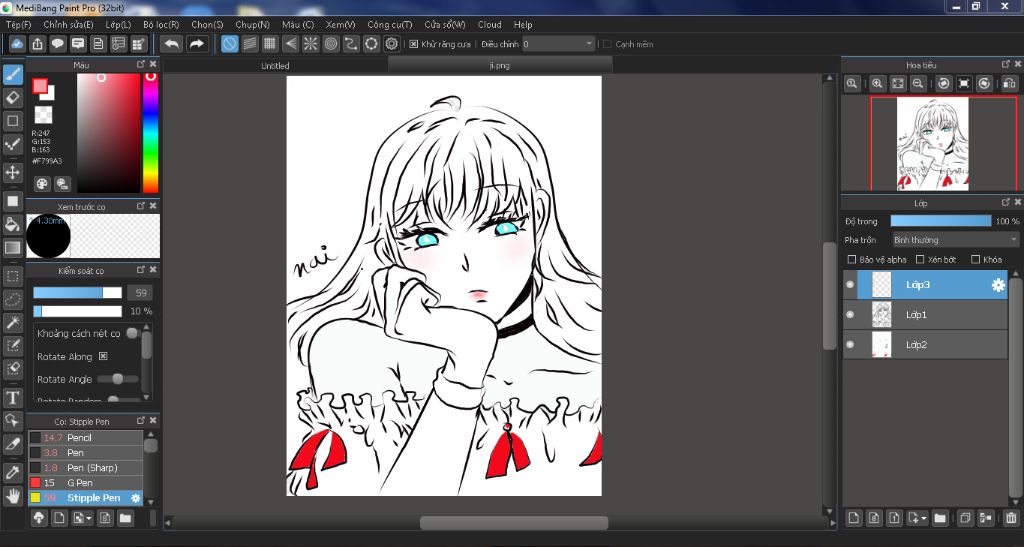Select the rectangular Select tool
This screenshot has height=547, width=1024.
click(x=12, y=276)
